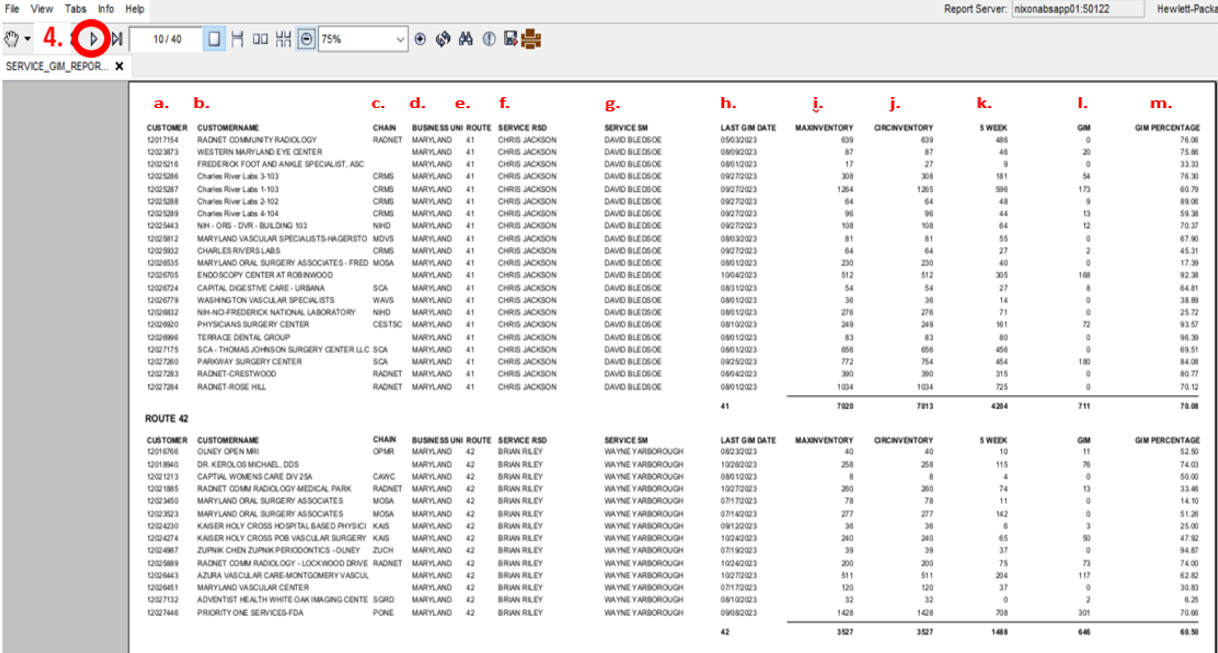Image resolution: width=1218 pixels, height=653 pixels.
Task: Save the report using the disk icon
Action: (x=511, y=39)
